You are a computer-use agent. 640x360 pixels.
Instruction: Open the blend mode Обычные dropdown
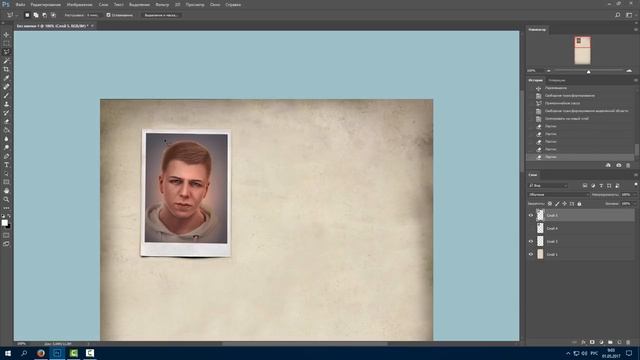point(558,195)
